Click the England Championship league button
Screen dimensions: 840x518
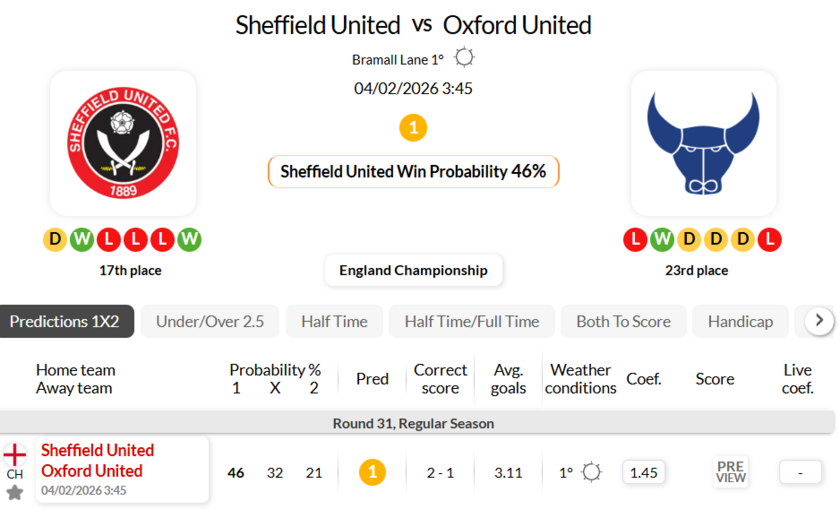[x=413, y=270]
